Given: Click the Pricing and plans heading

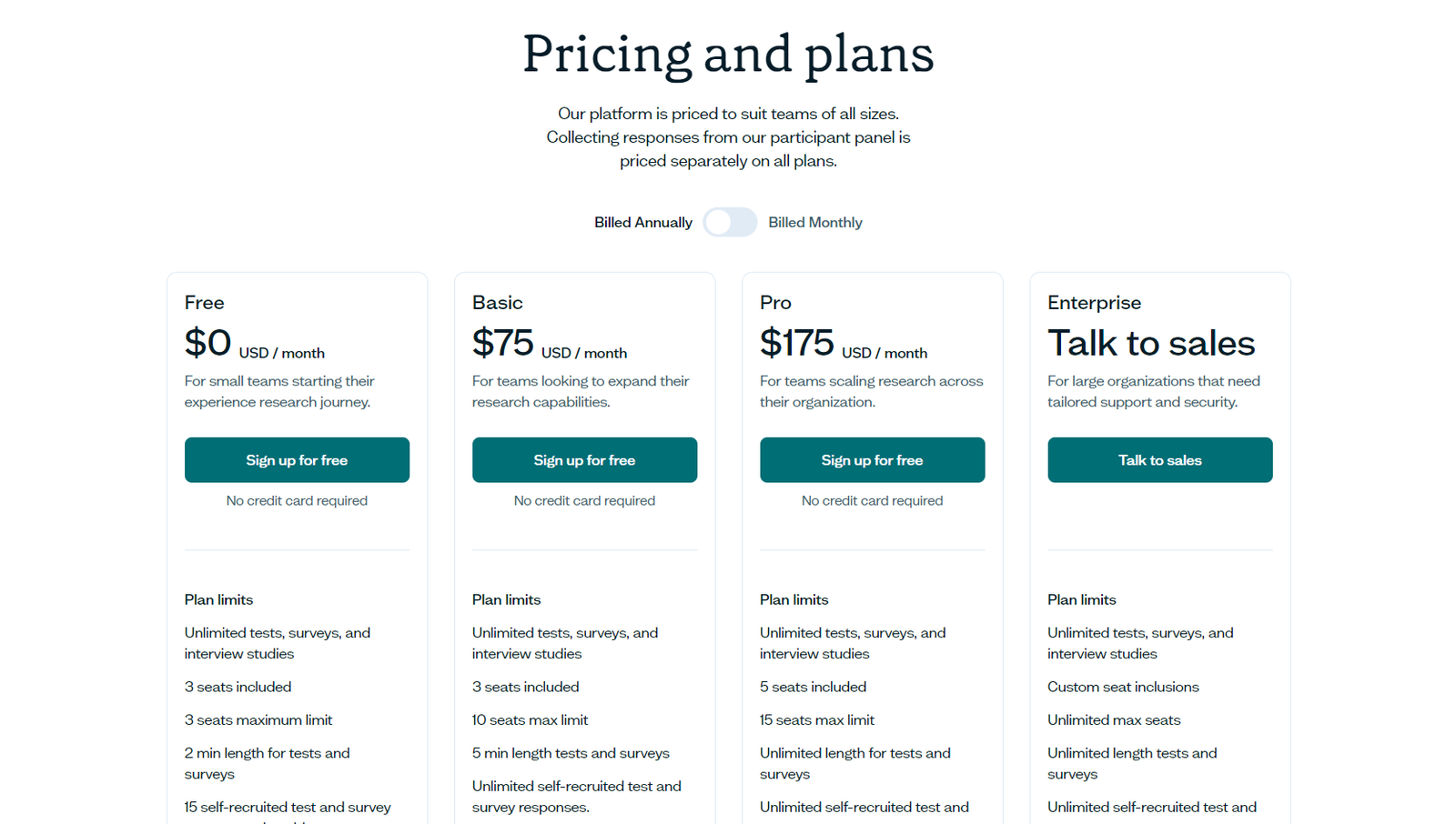Looking at the screenshot, I should click(728, 54).
